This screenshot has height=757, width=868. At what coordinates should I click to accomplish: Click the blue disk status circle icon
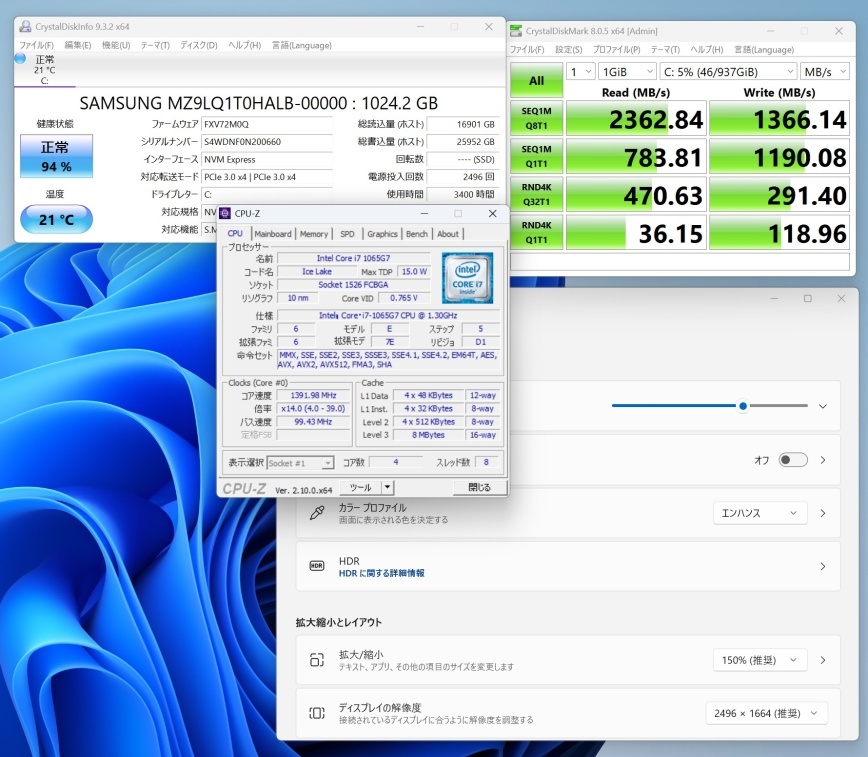point(20,59)
